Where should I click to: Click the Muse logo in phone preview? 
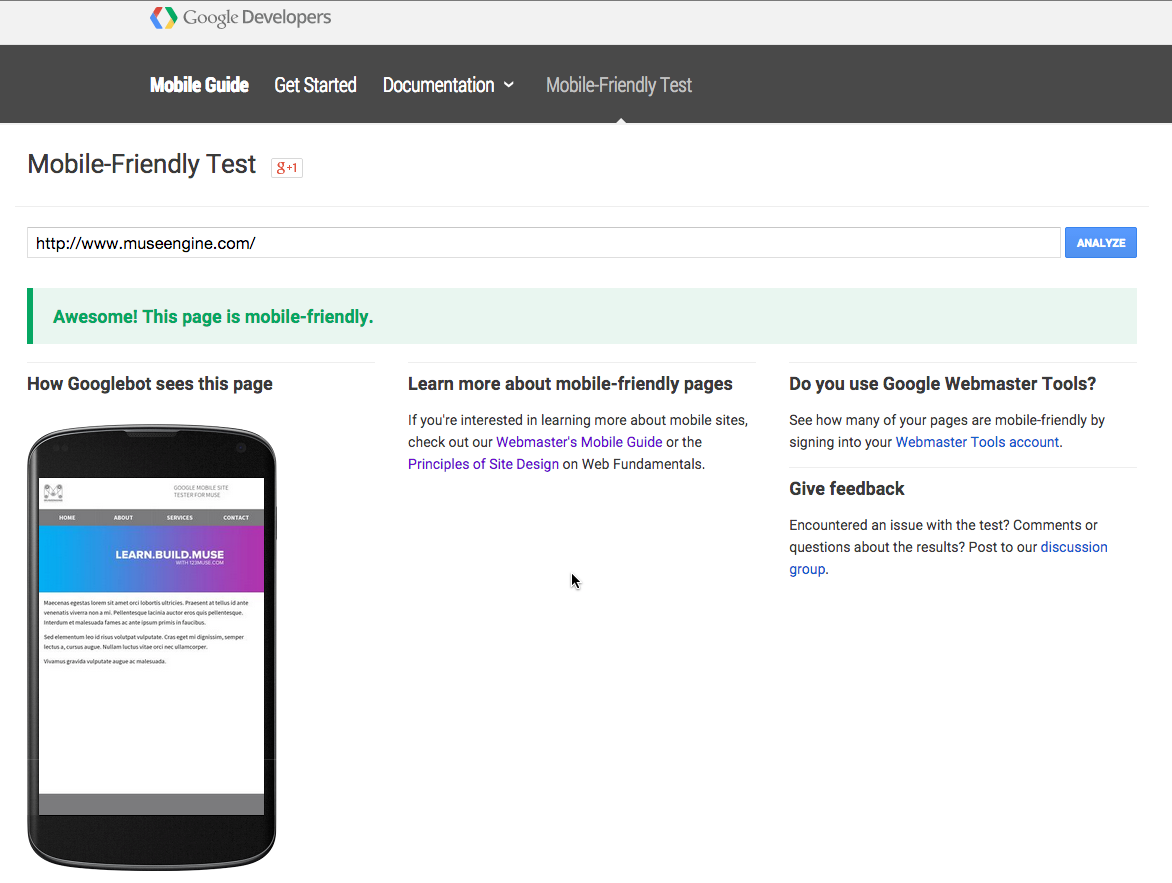click(x=53, y=493)
